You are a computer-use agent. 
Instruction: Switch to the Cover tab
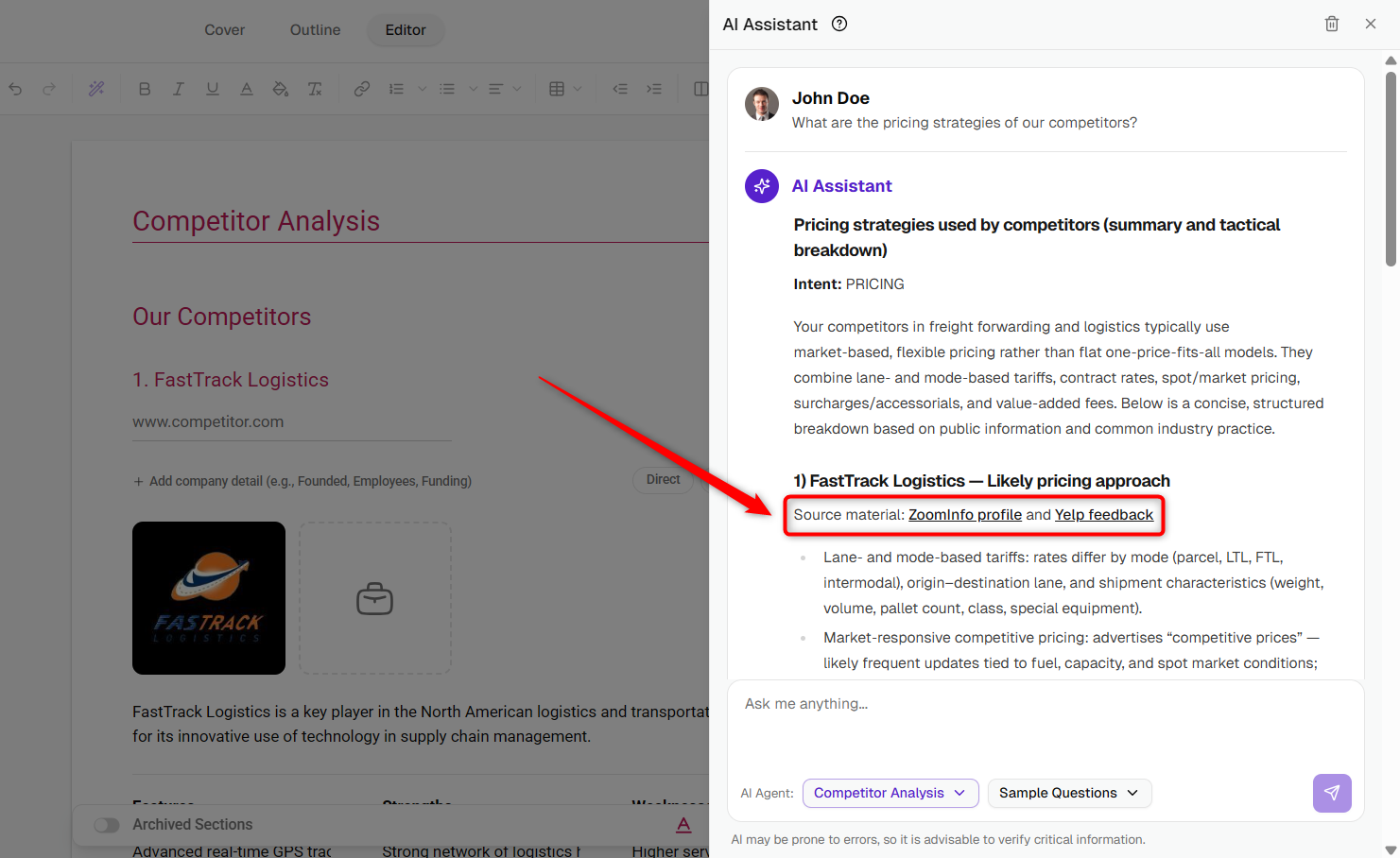pyautogui.click(x=225, y=30)
